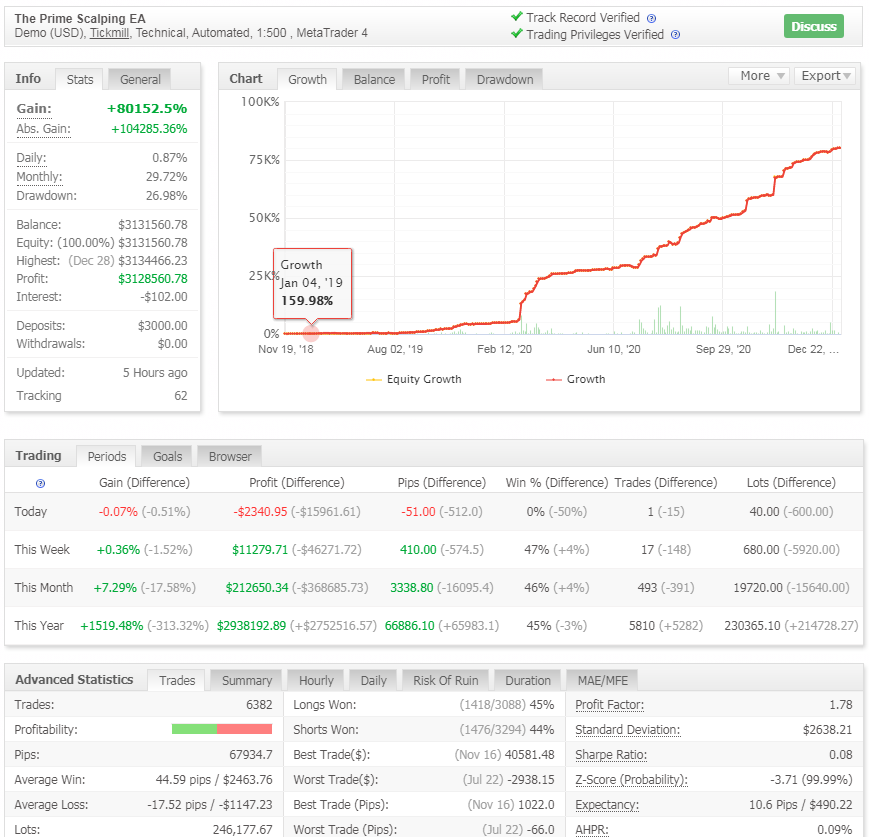Click the Discuss button
Viewport: 869px width, 837px height.
click(x=814, y=26)
